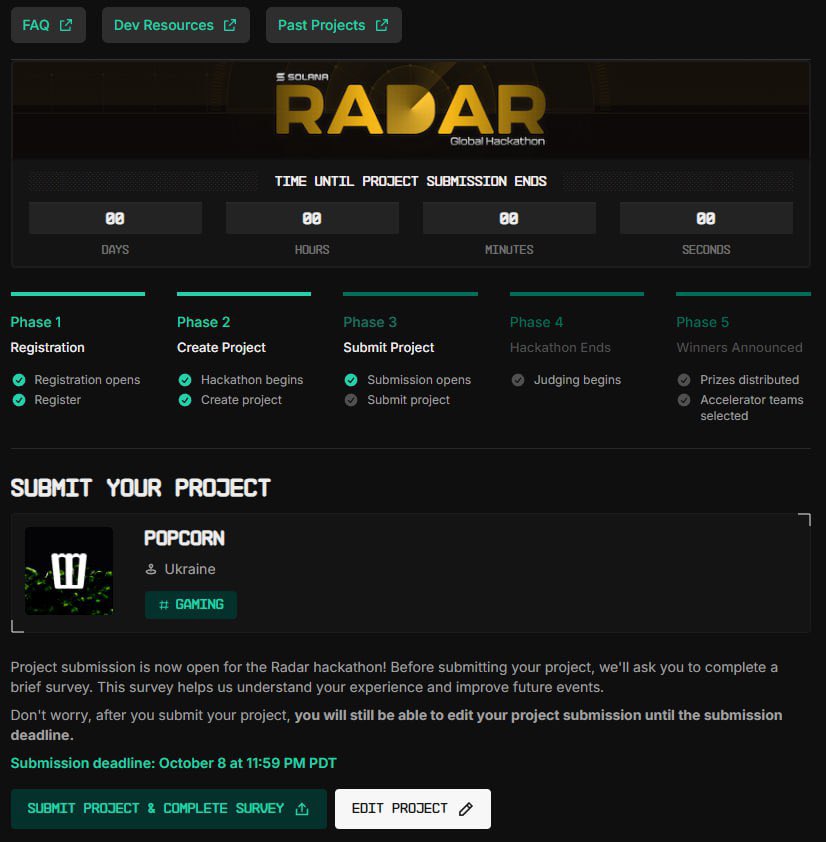Screen dimensions: 826x842
Task: Click the checkmark beside Create project
Action: [x=184, y=400]
